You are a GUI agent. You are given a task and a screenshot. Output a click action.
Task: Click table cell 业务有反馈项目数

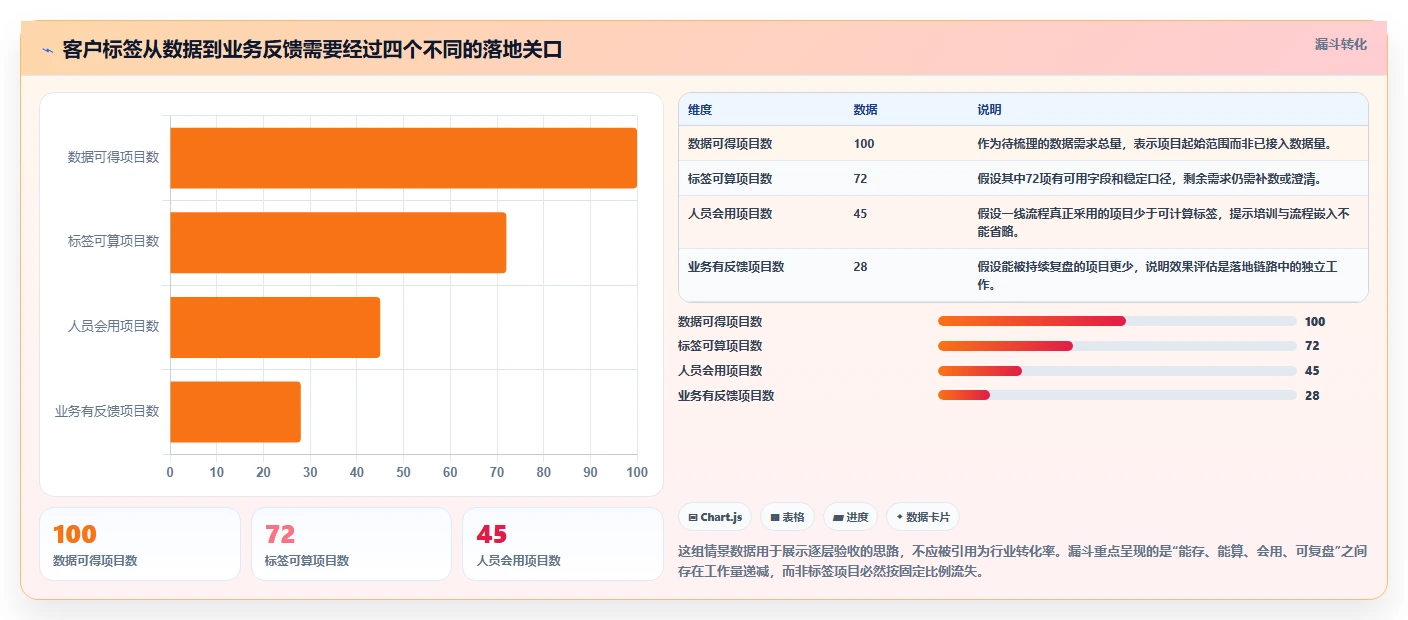click(x=736, y=267)
